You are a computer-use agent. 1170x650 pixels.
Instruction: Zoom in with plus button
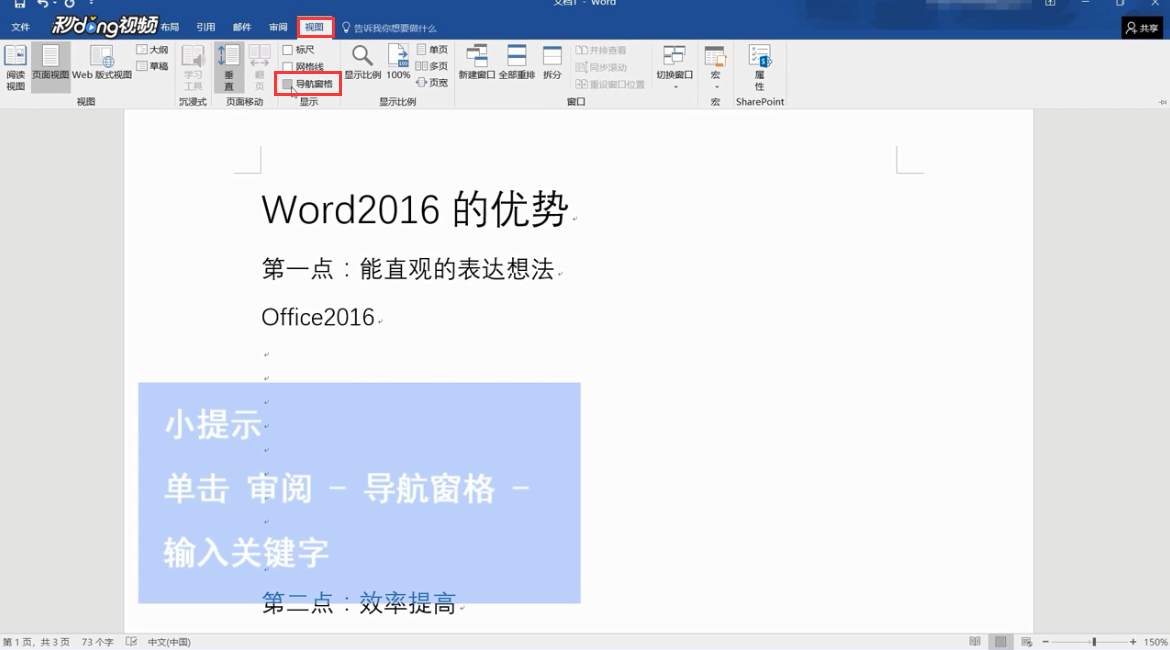(1133, 642)
